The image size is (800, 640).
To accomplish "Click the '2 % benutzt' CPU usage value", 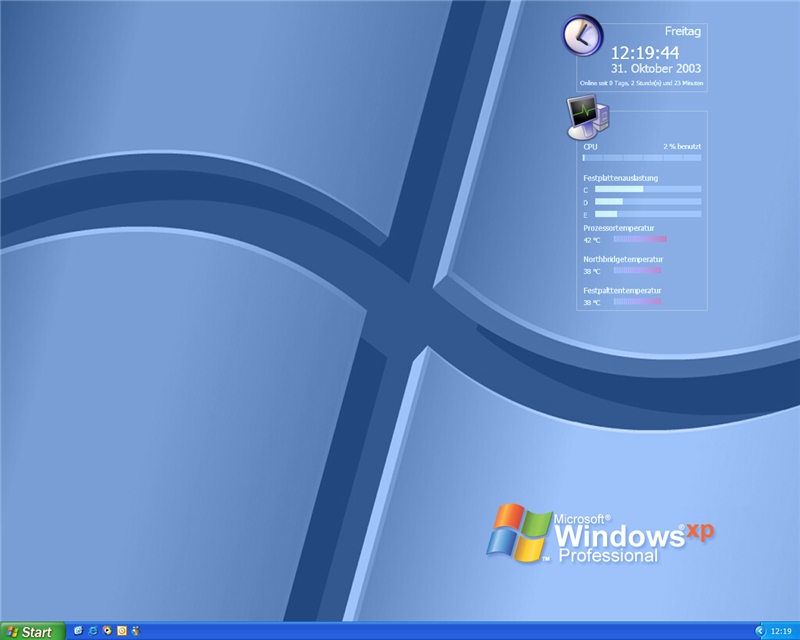I will pyautogui.click(x=682, y=146).
